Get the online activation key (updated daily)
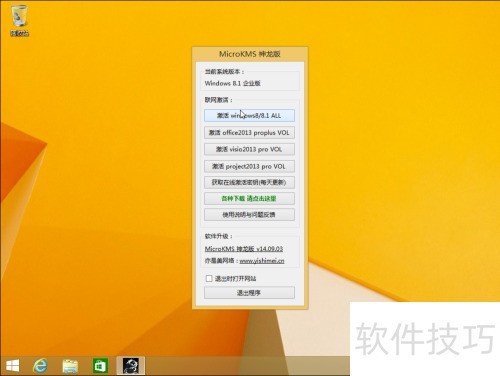 (x=249, y=182)
